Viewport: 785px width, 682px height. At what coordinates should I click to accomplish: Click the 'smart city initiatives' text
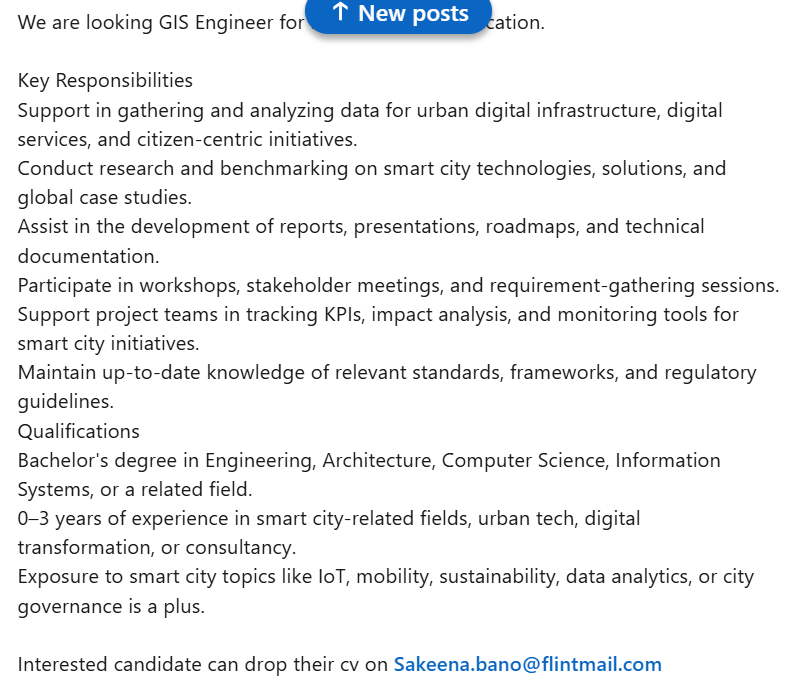(109, 344)
